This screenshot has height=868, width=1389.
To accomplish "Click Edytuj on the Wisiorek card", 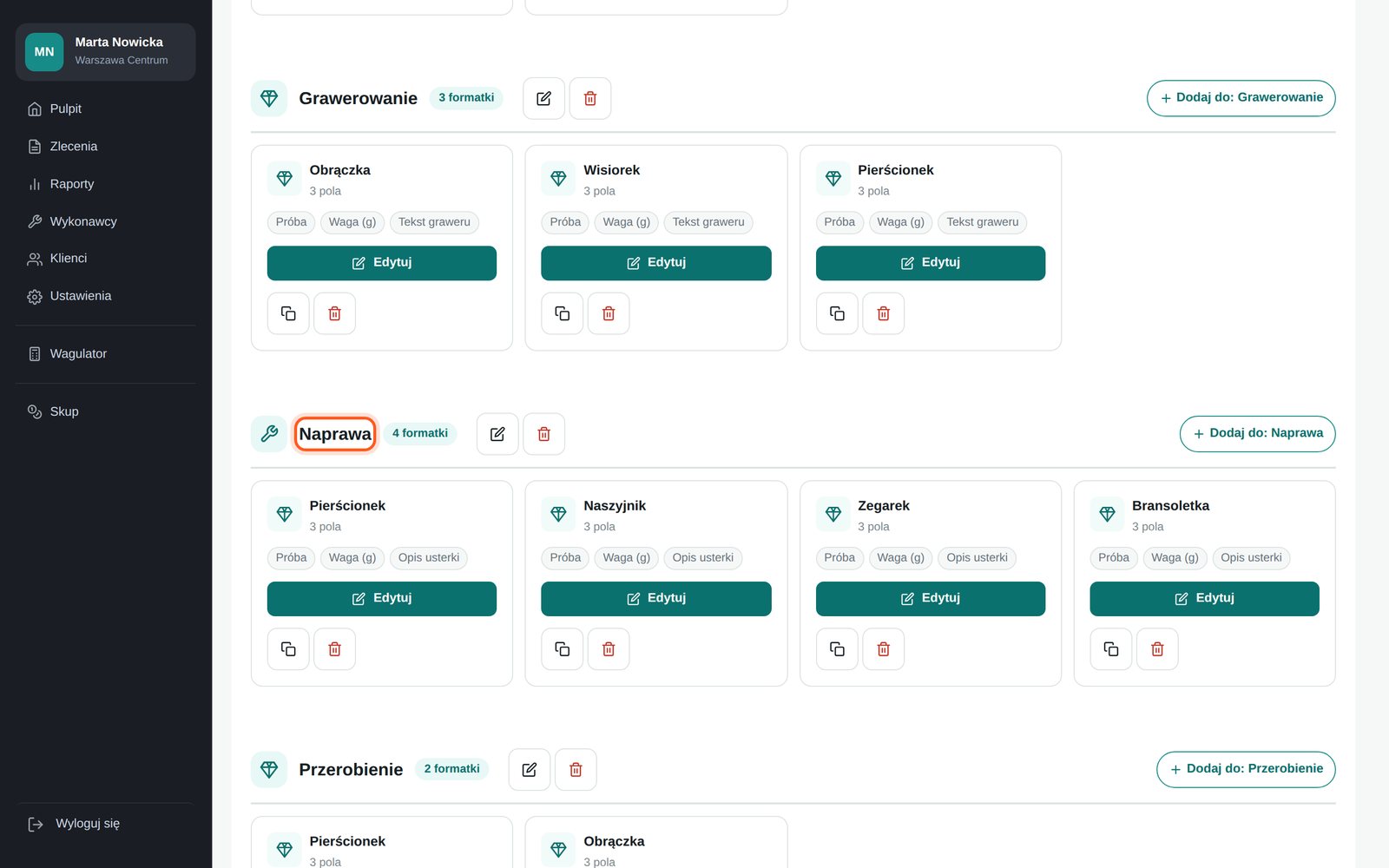I will pos(656,263).
